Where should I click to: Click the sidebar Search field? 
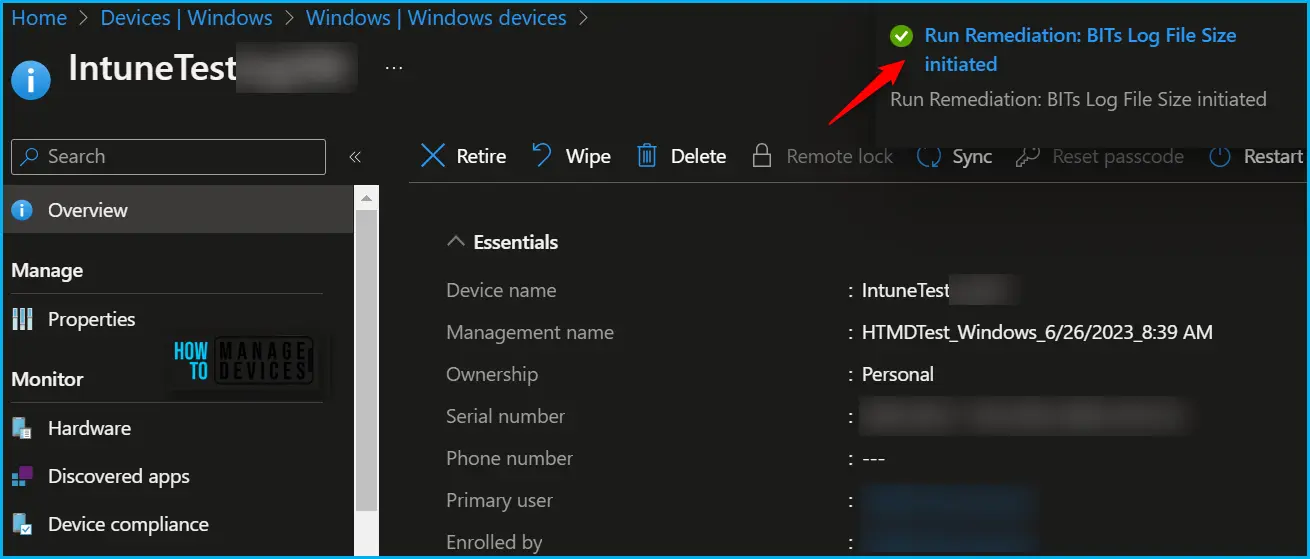pos(168,157)
